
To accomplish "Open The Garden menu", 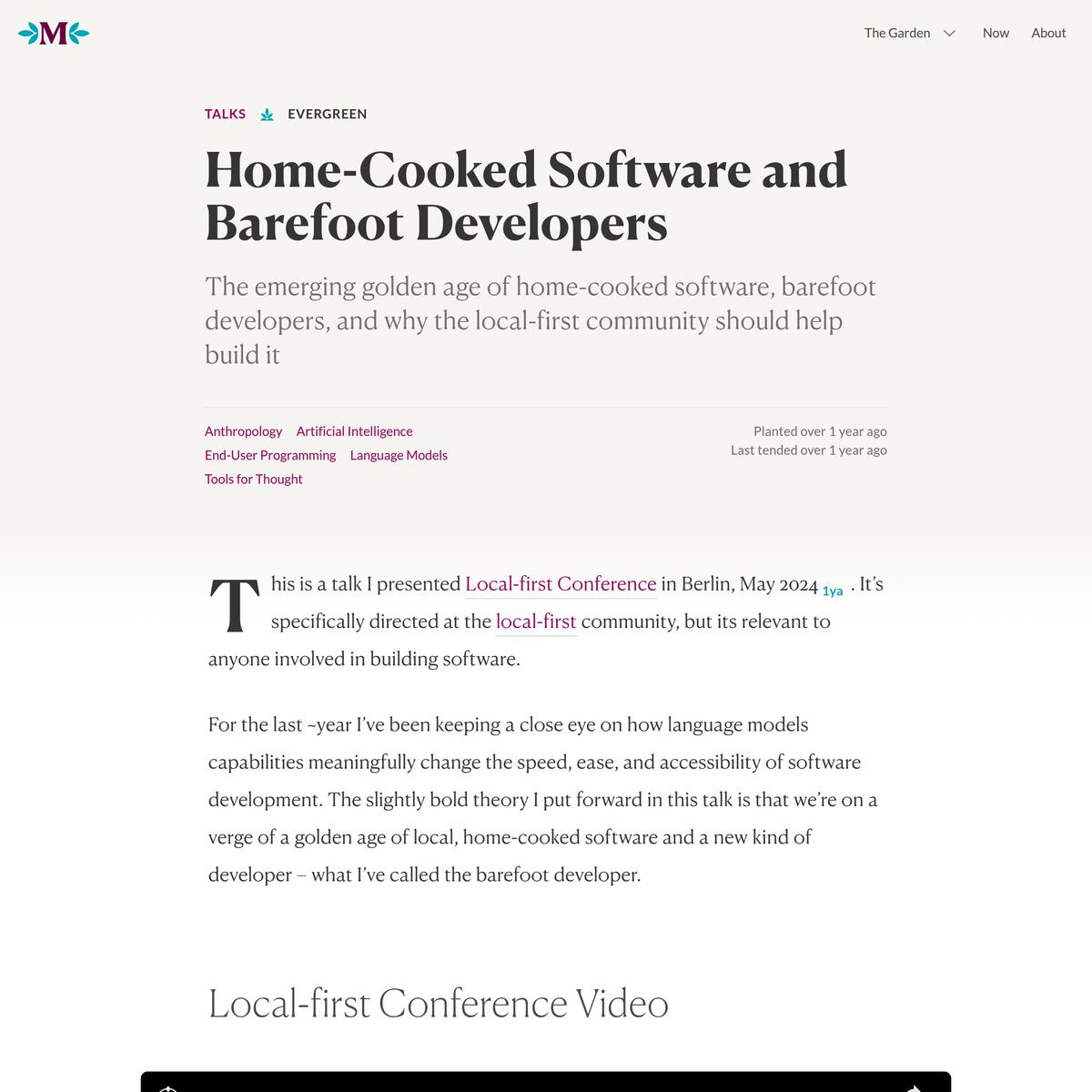I will (896, 33).
